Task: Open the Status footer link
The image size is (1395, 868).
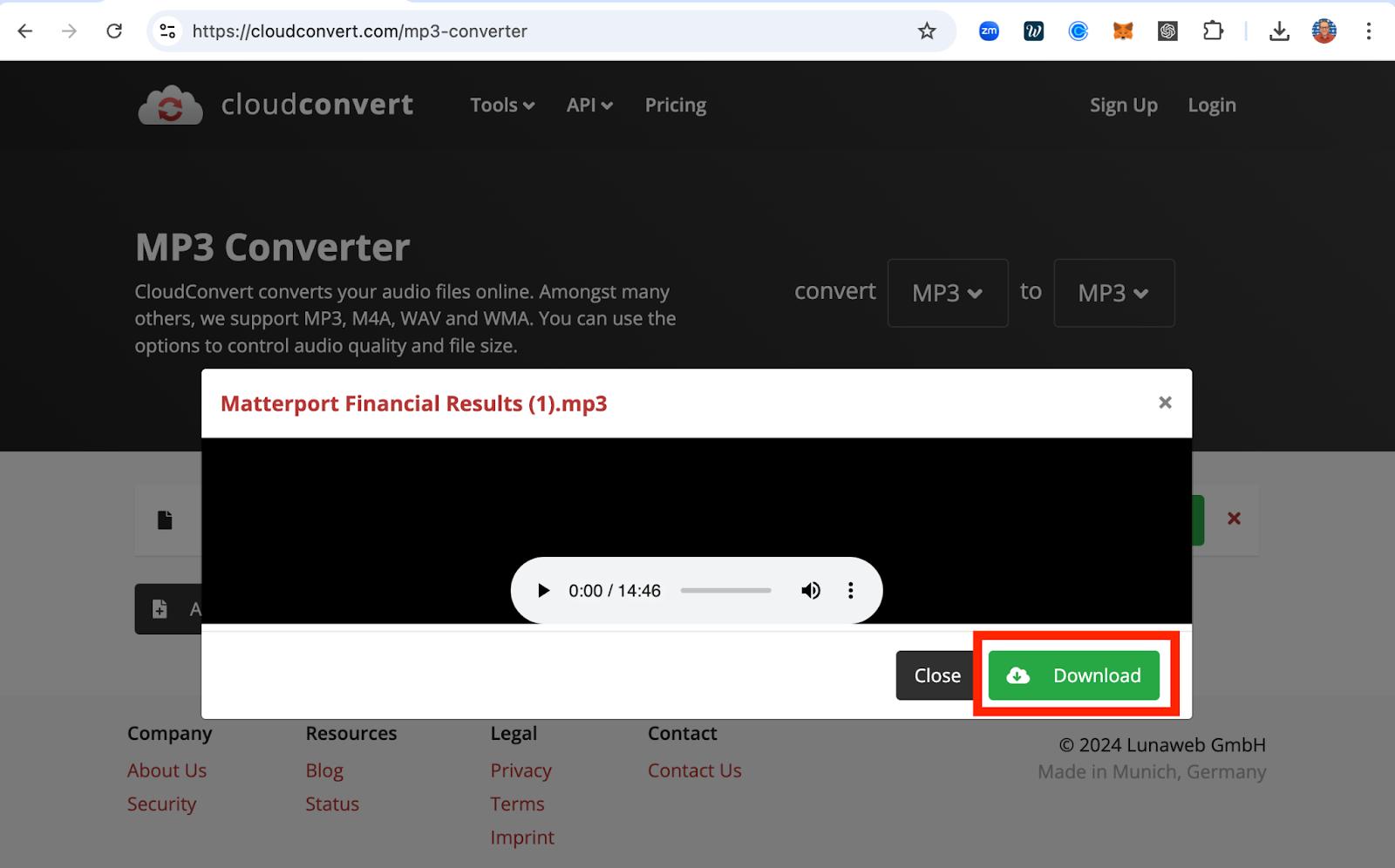Action: point(332,804)
